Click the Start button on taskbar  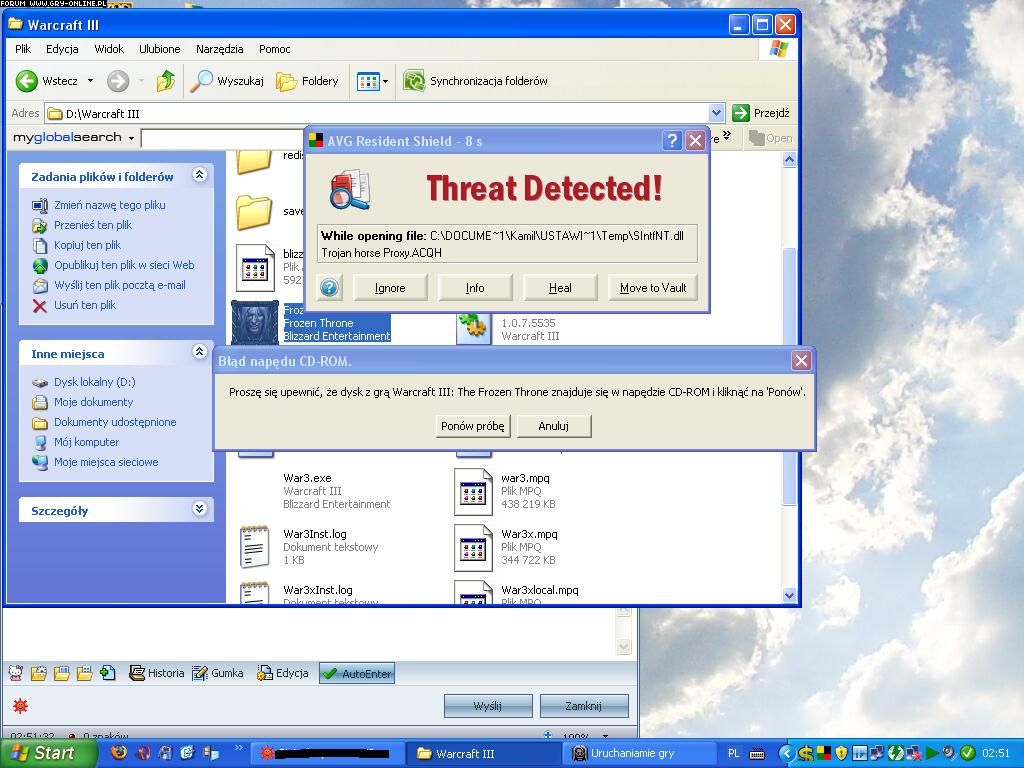[48, 753]
